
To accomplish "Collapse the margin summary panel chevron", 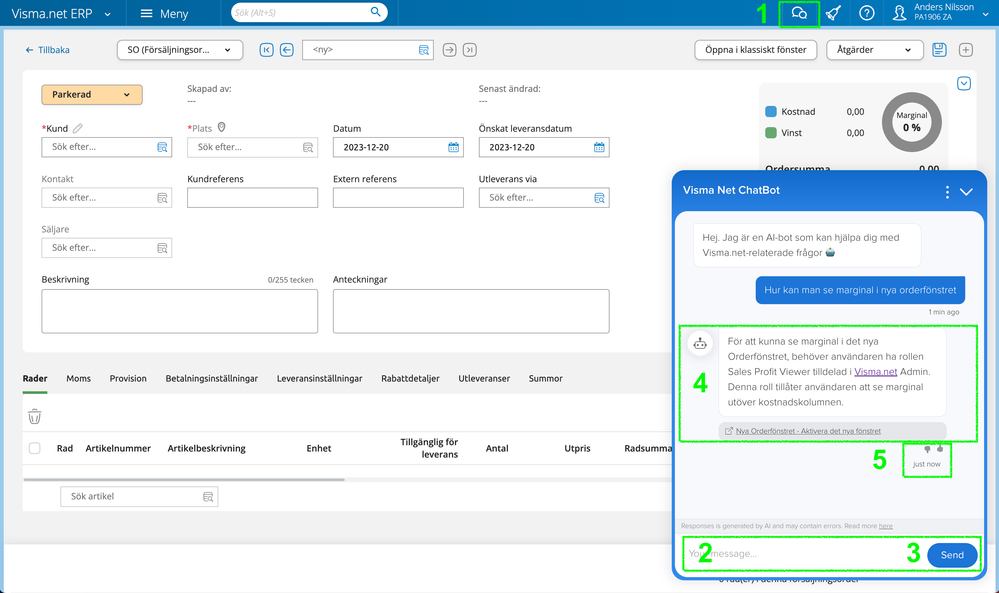I will tap(963, 83).
